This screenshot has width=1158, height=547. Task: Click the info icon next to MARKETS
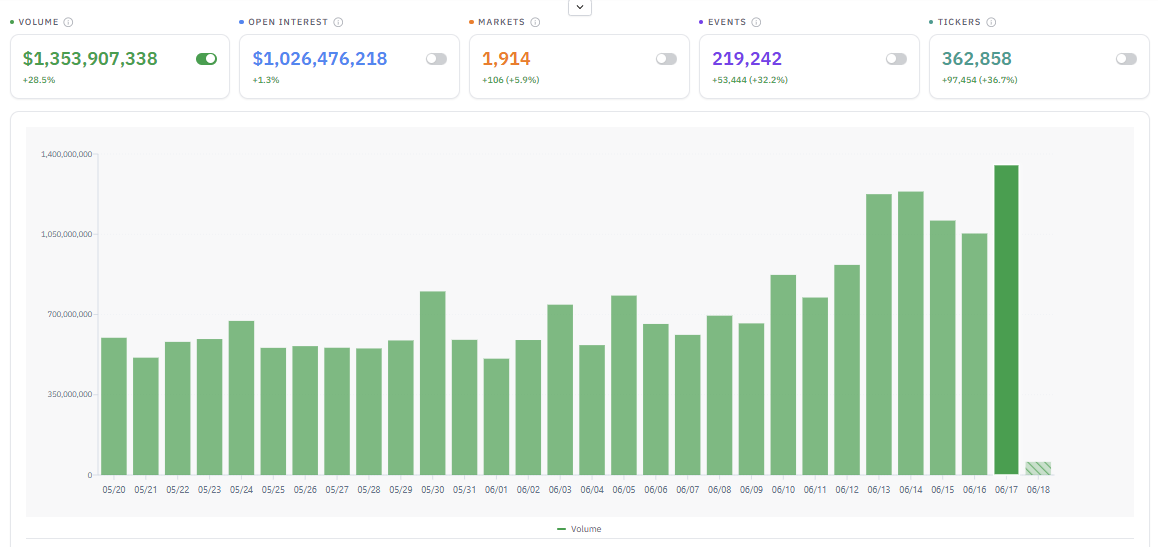[535, 22]
